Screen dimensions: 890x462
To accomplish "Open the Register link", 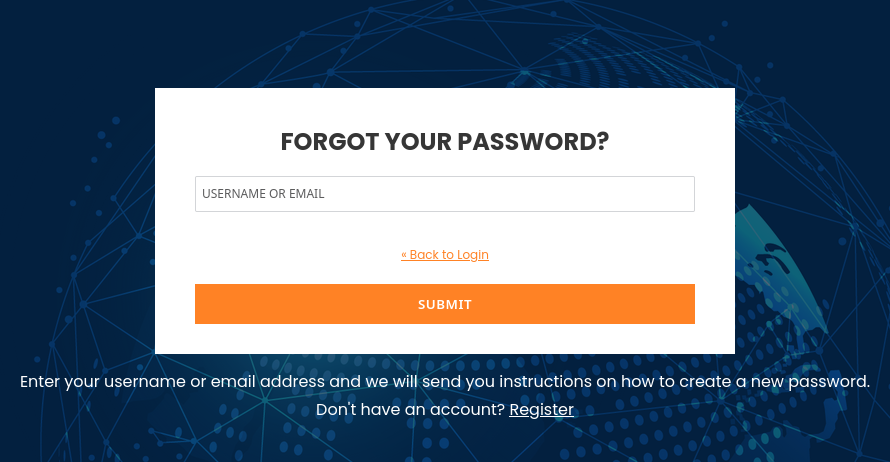I will point(541,410).
